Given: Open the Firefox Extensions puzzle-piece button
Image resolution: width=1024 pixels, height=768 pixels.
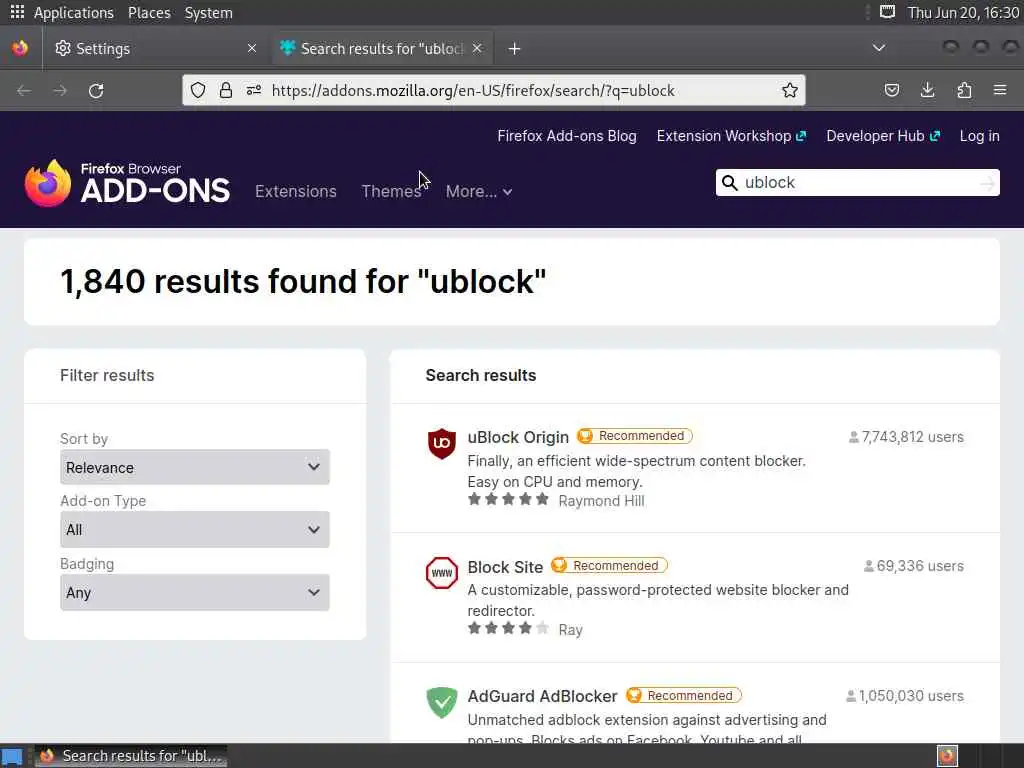Looking at the screenshot, I should coord(964,91).
